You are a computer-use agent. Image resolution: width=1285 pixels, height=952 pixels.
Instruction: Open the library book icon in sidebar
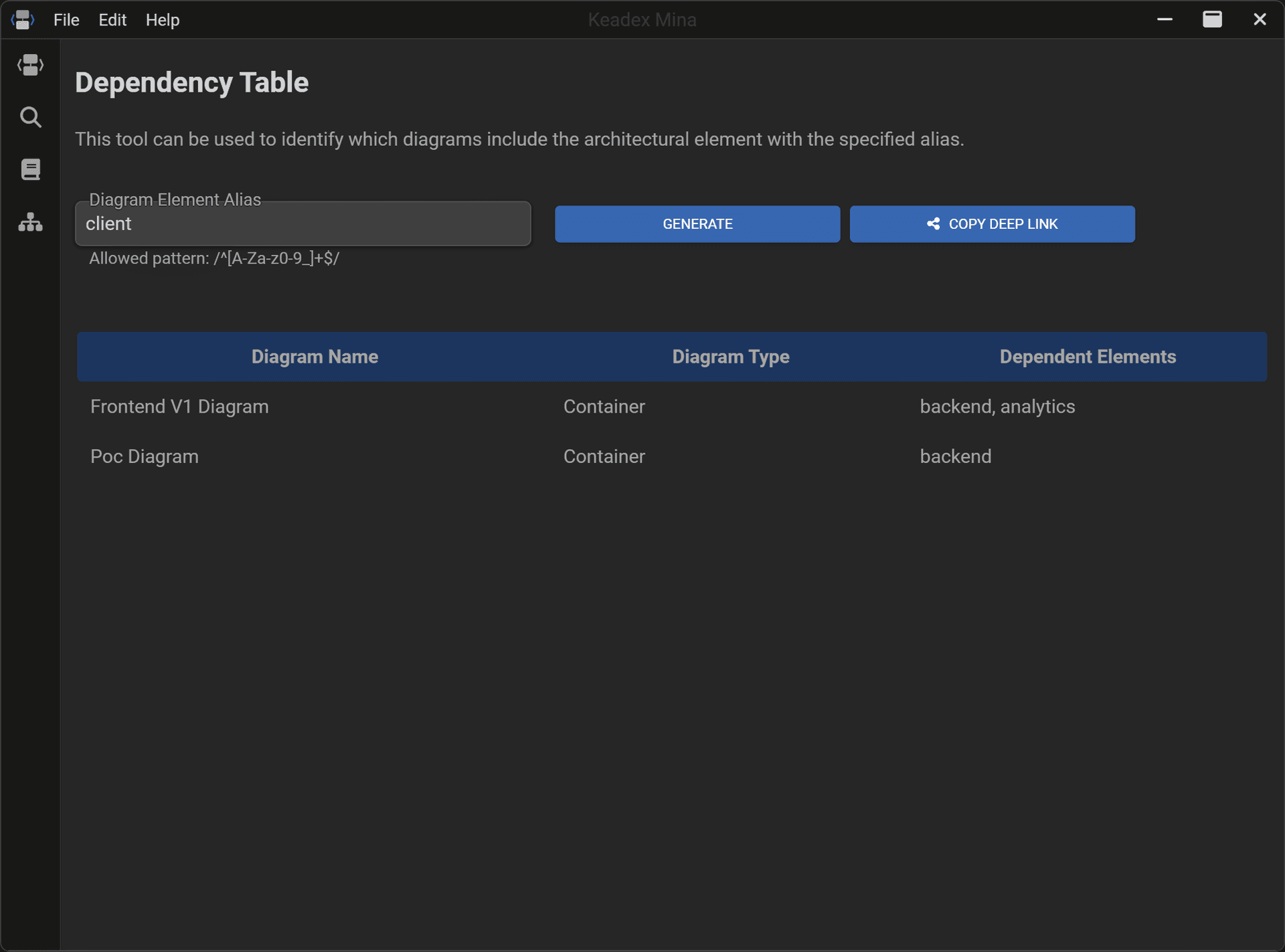tap(30, 169)
